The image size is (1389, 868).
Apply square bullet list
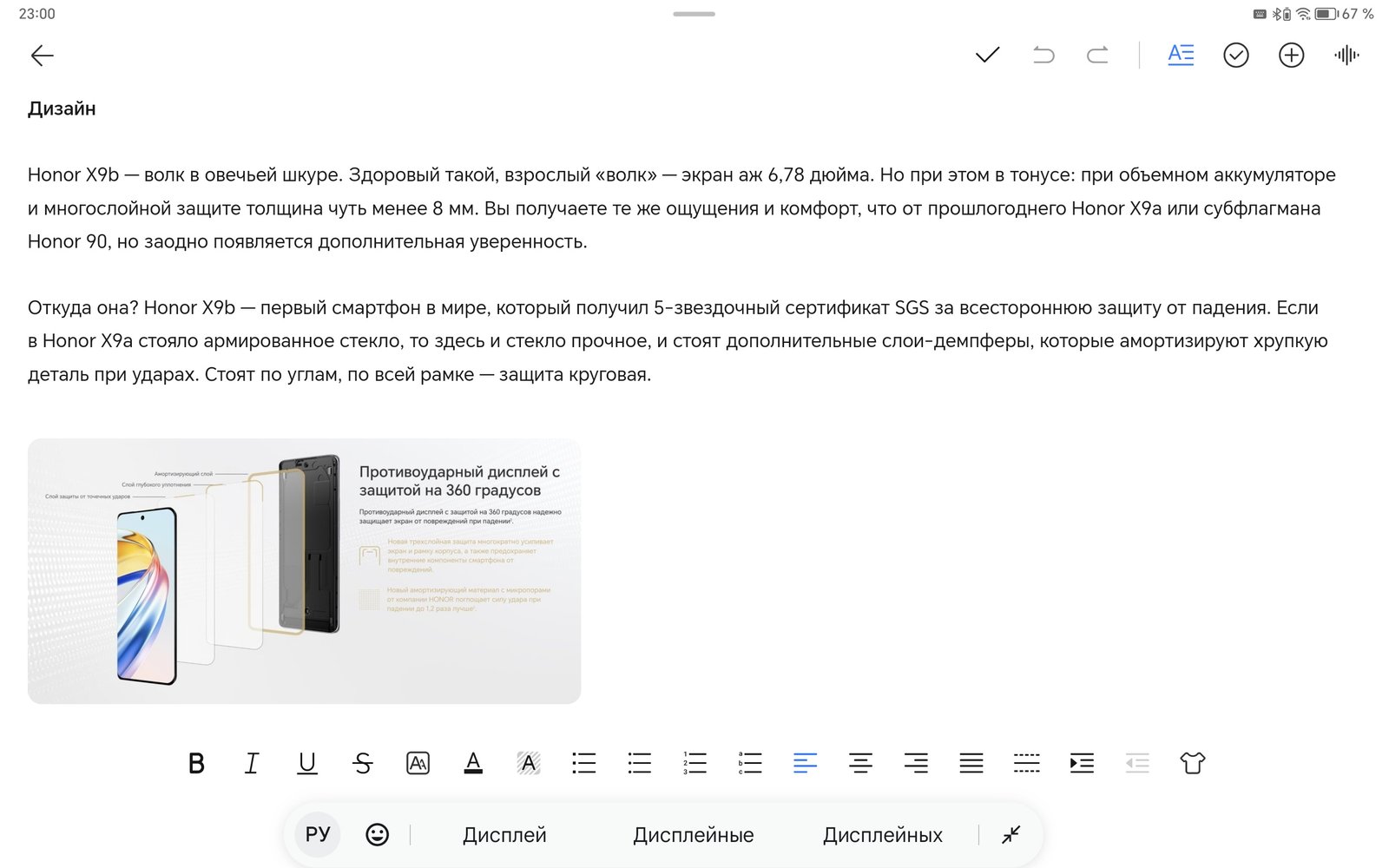click(584, 763)
